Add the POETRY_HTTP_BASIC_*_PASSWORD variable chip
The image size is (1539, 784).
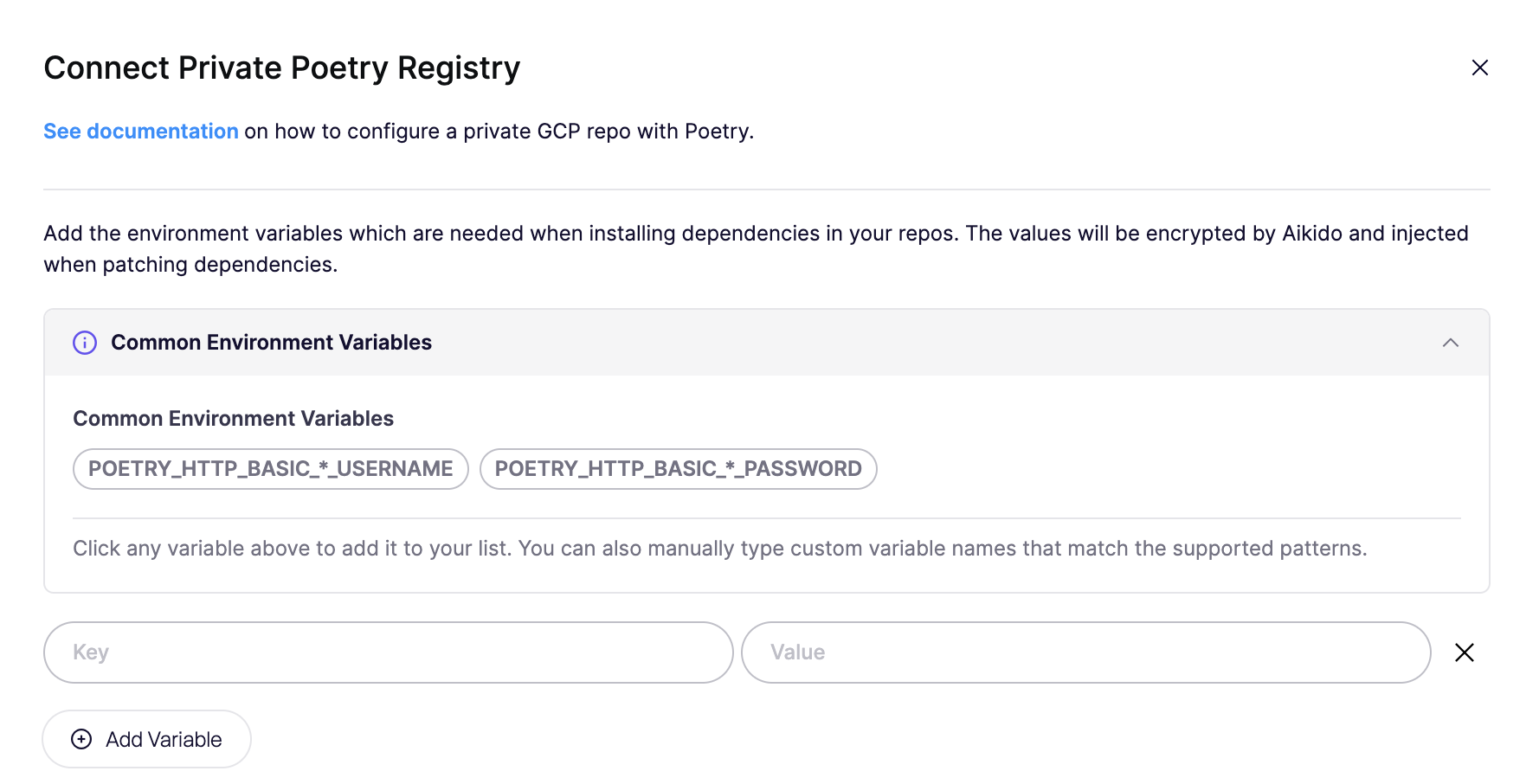tap(678, 469)
